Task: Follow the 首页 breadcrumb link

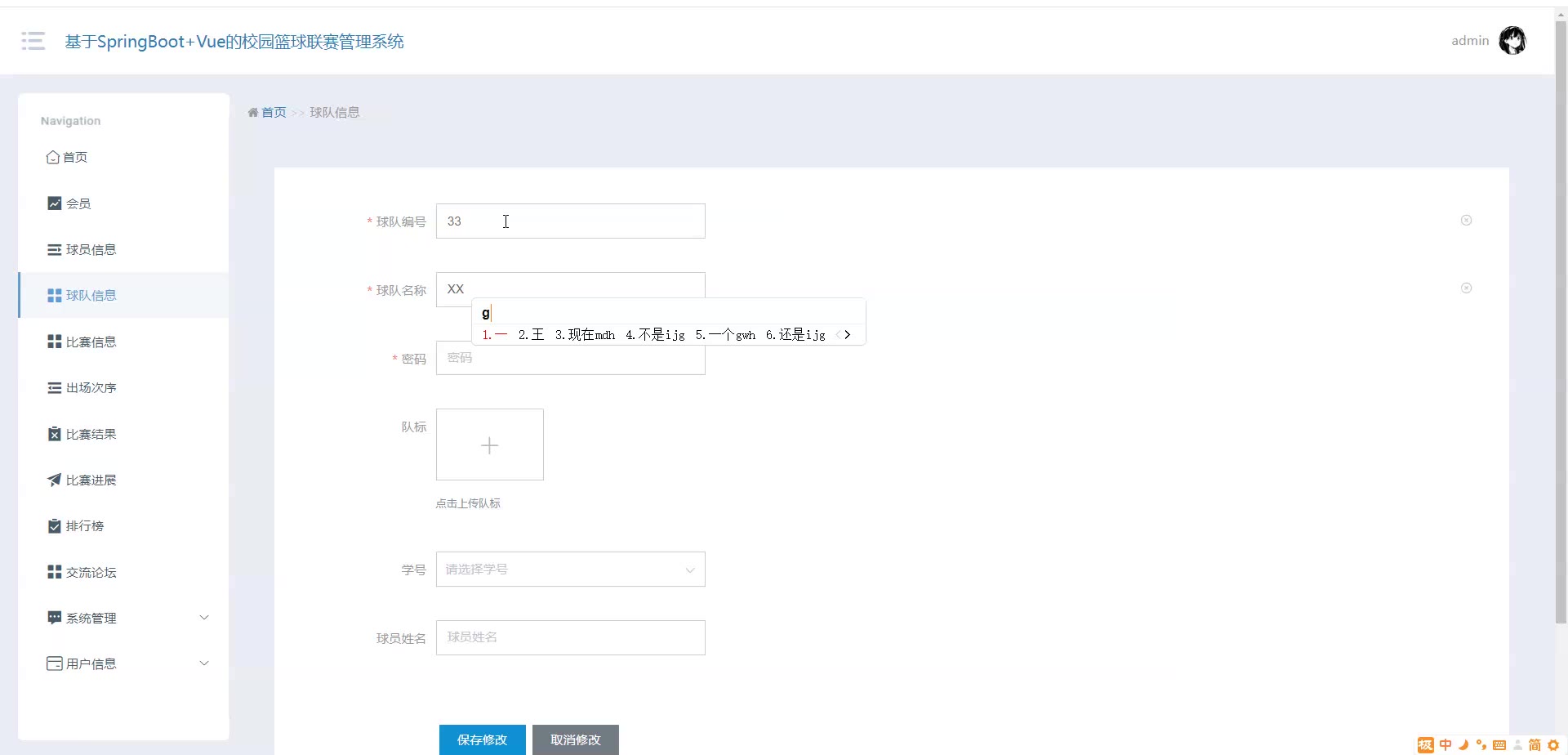Action: [x=274, y=113]
